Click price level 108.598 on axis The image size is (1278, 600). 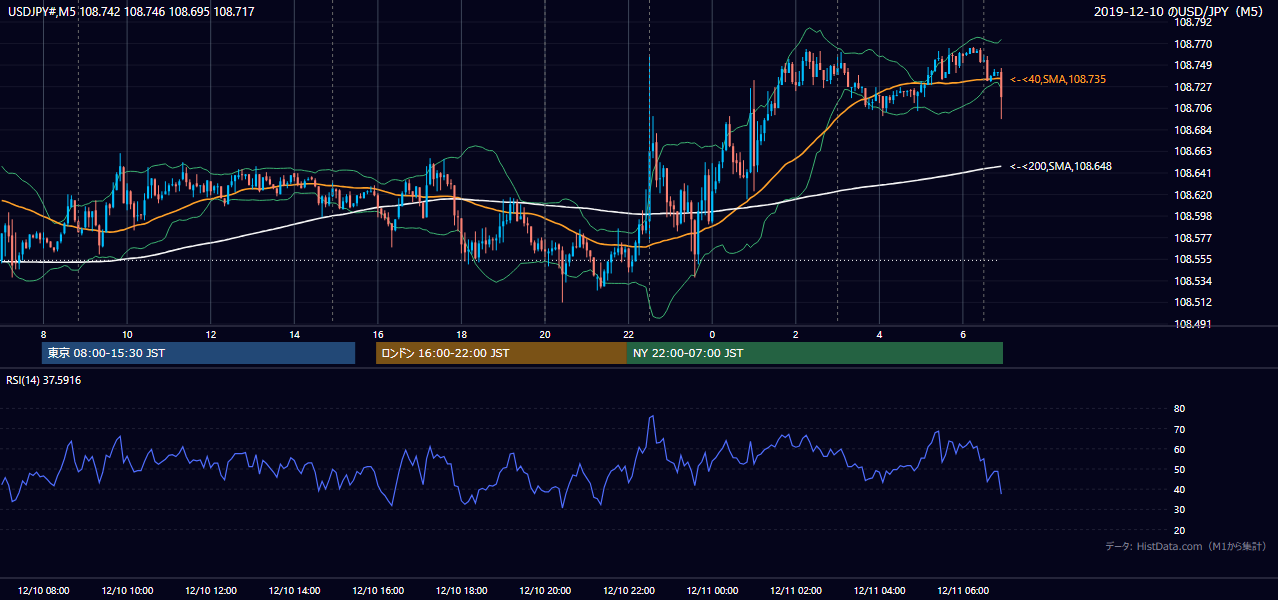tap(1192, 216)
